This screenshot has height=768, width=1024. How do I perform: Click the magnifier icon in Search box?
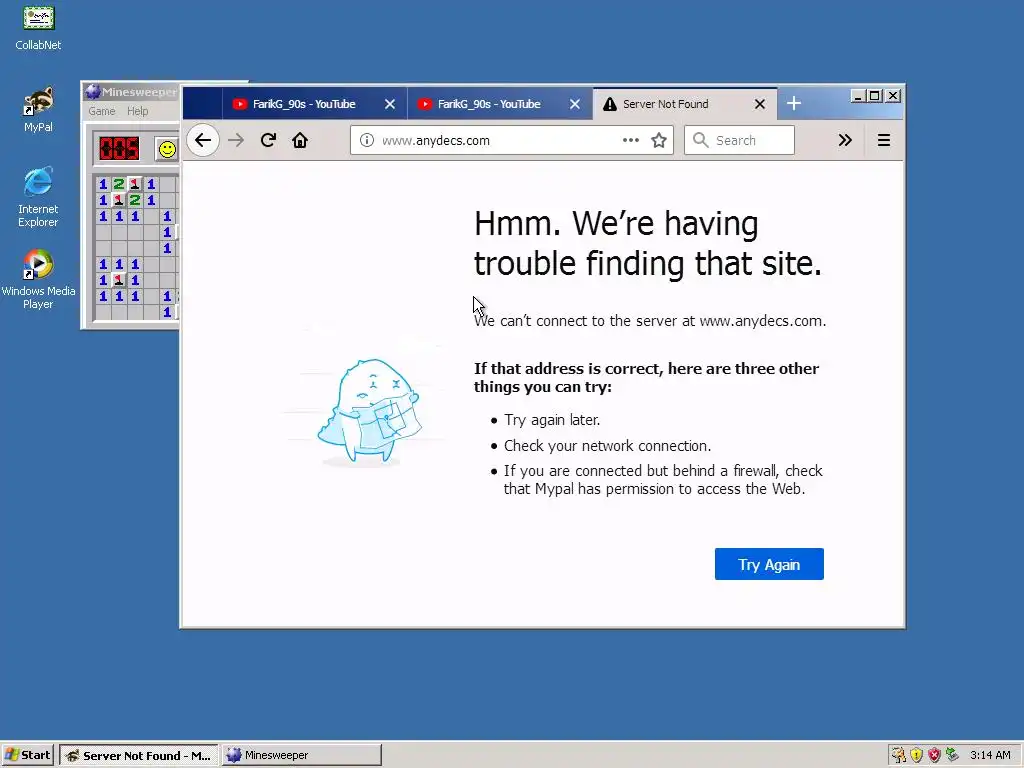pos(701,140)
